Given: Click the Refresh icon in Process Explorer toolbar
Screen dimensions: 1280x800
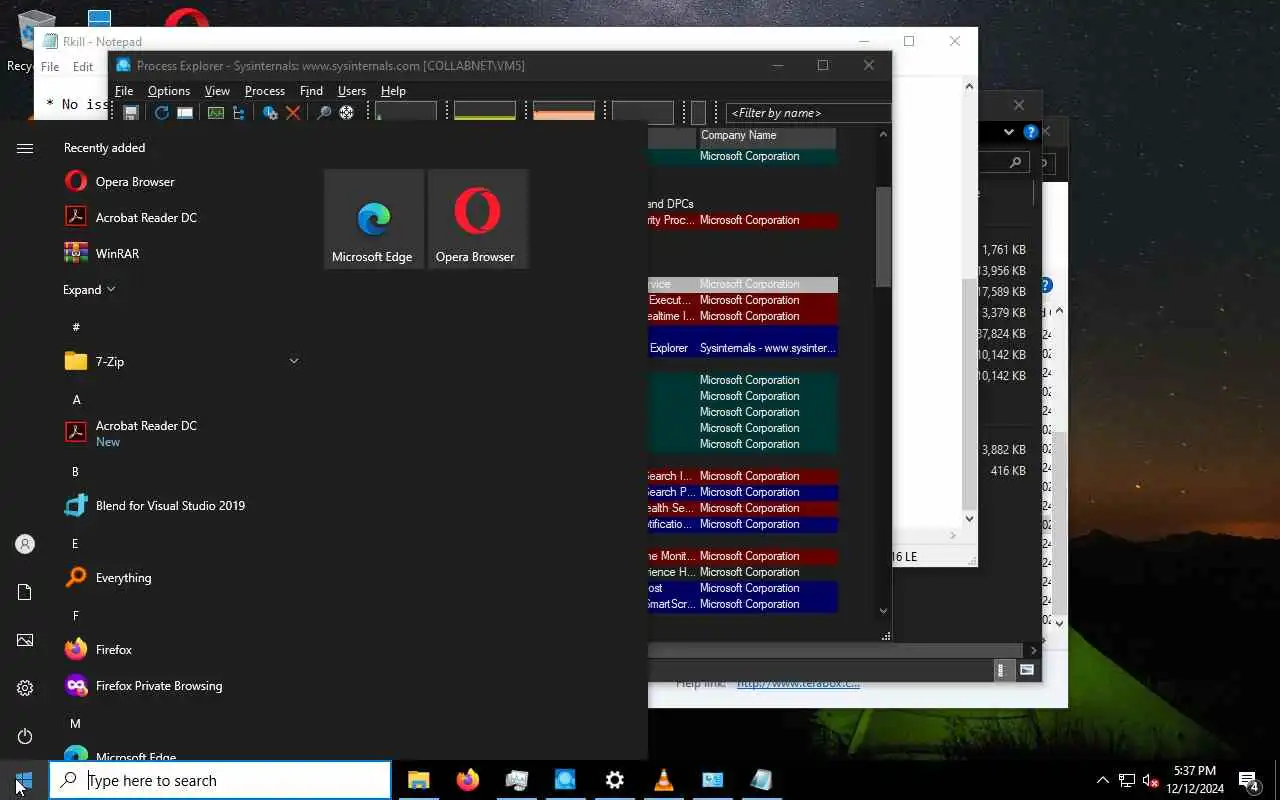Looking at the screenshot, I should coord(162,113).
